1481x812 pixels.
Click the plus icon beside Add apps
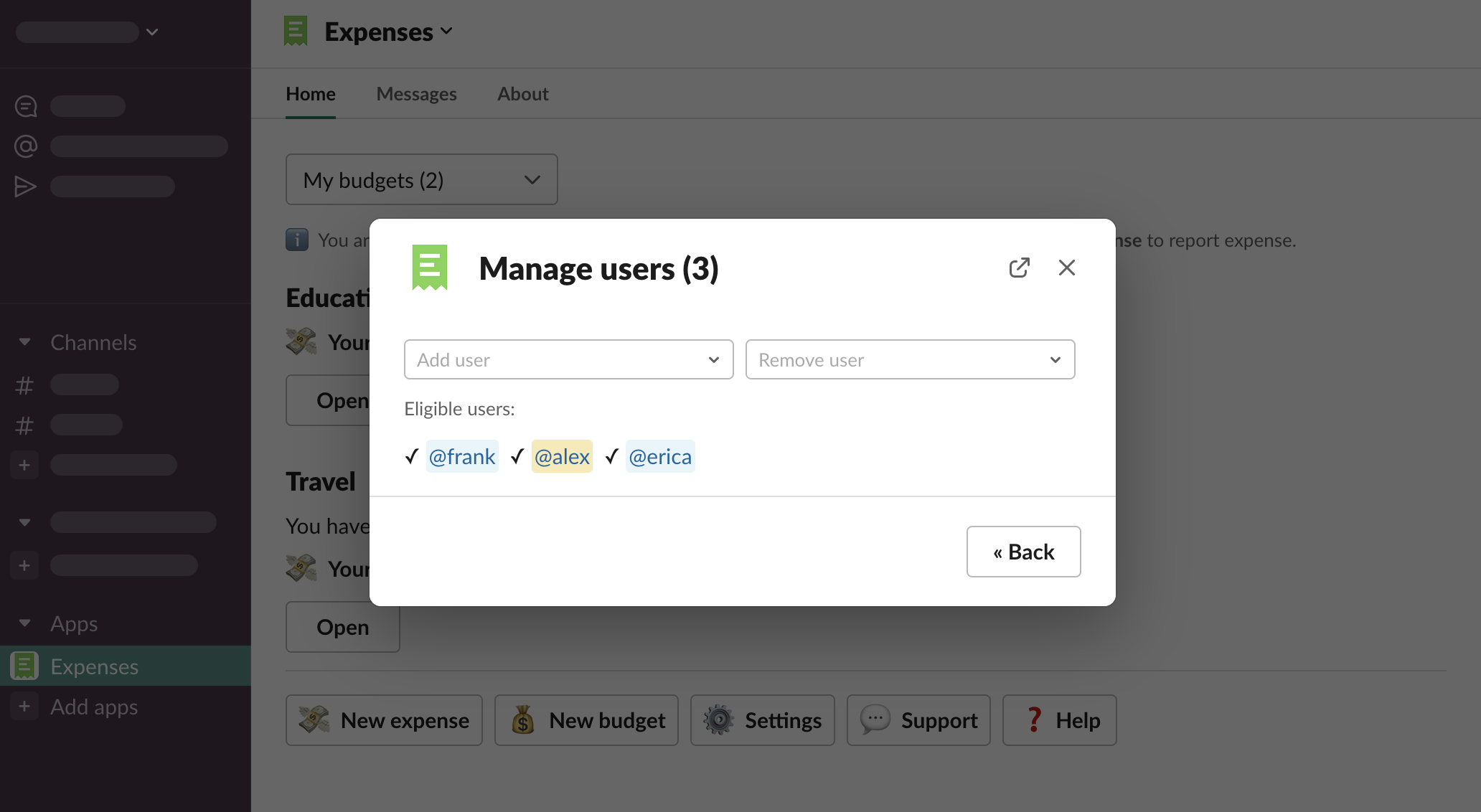(24, 707)
